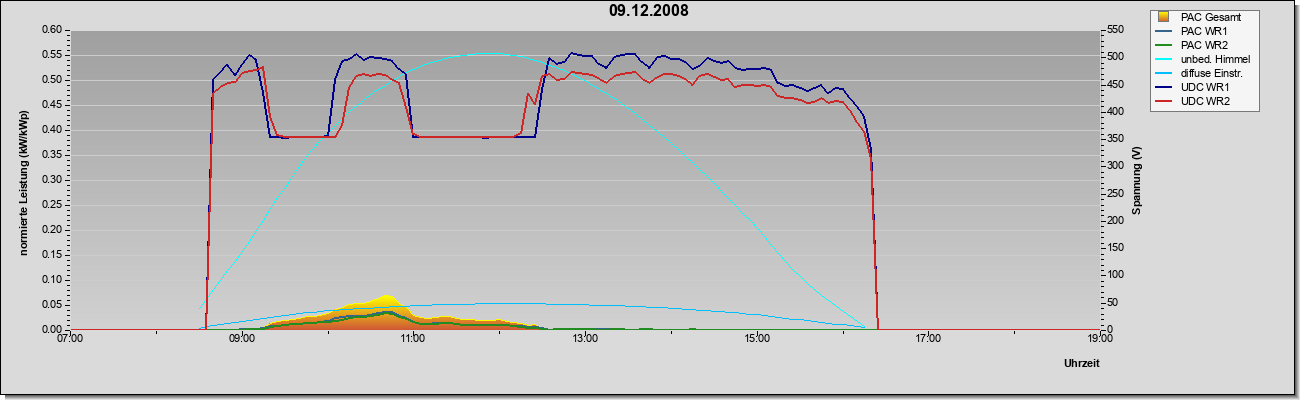Click the Uhrzeit x-axis label

(x=1081, y=364)
